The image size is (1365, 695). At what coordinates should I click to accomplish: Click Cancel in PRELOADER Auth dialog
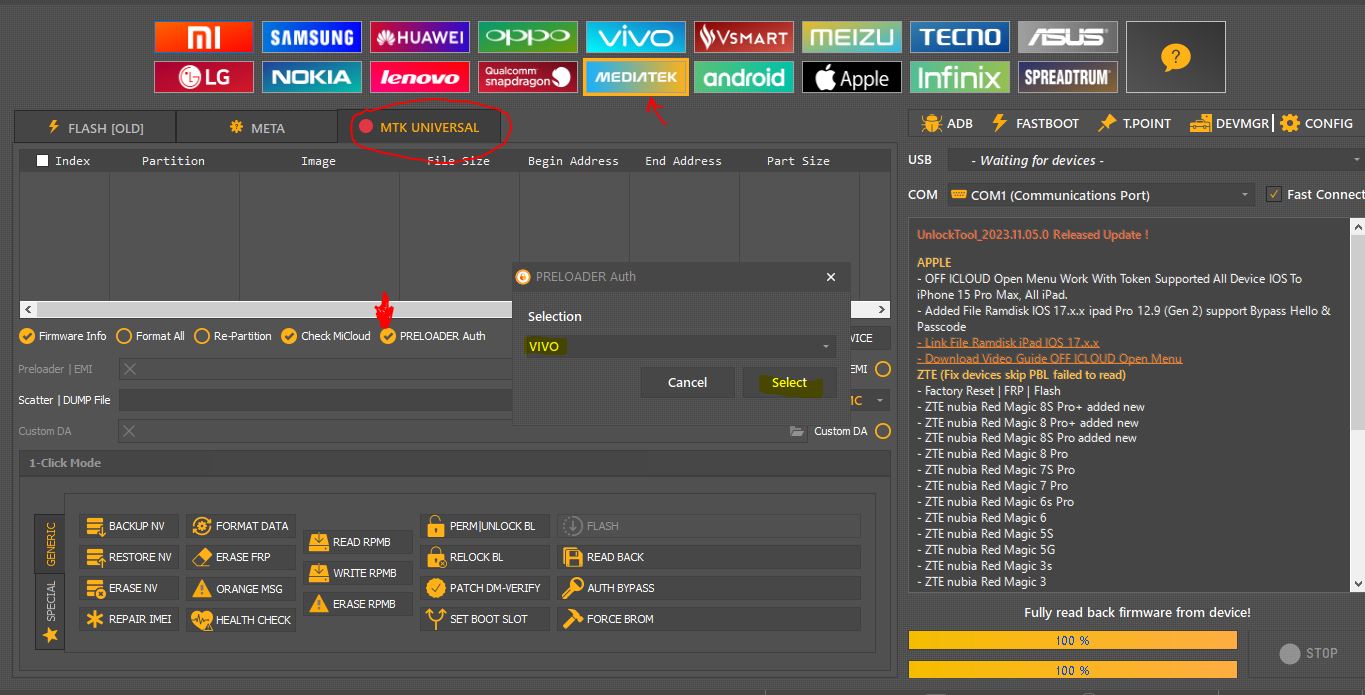[688, 382]
